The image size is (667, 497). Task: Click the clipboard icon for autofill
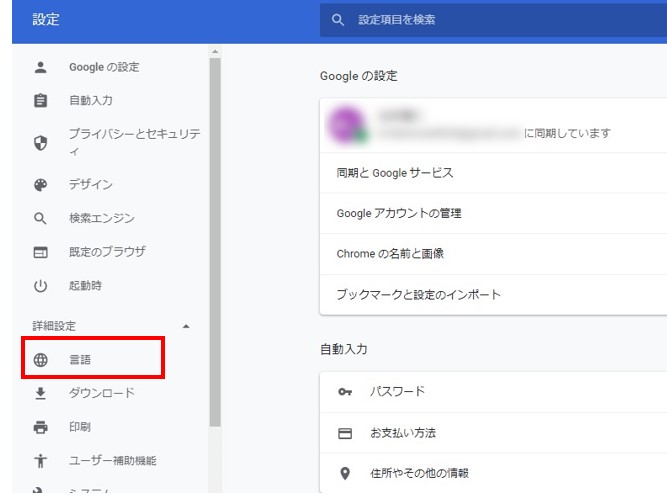click(x=40, y=100)
